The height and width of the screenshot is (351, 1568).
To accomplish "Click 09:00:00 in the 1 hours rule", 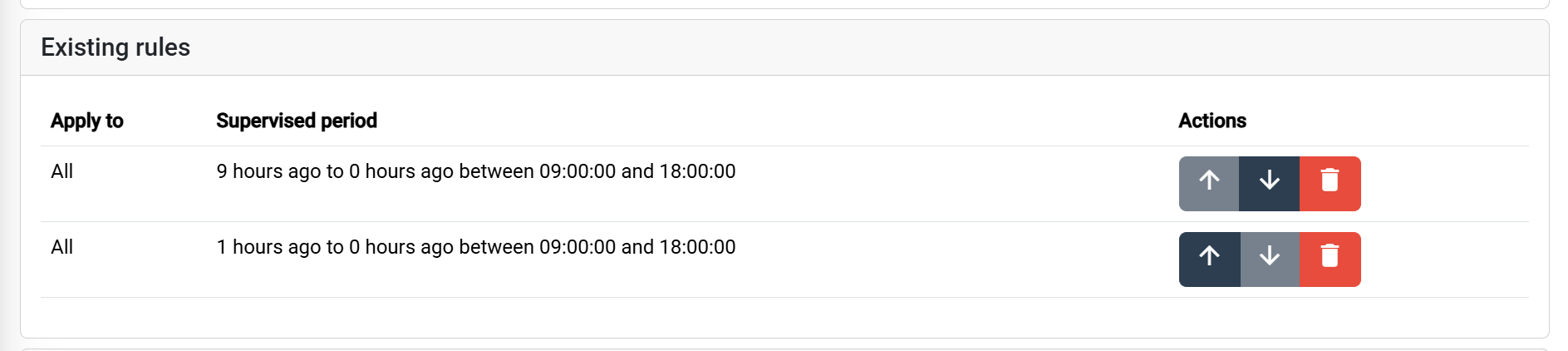I will click(x=578, y=247).
